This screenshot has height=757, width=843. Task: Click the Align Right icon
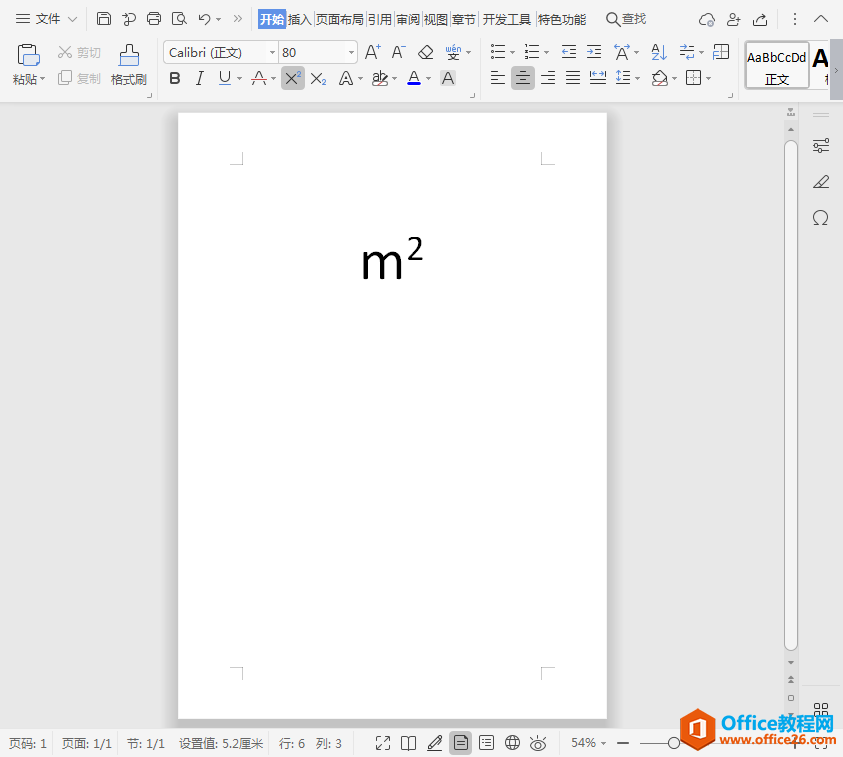click(x=548, y=78)
